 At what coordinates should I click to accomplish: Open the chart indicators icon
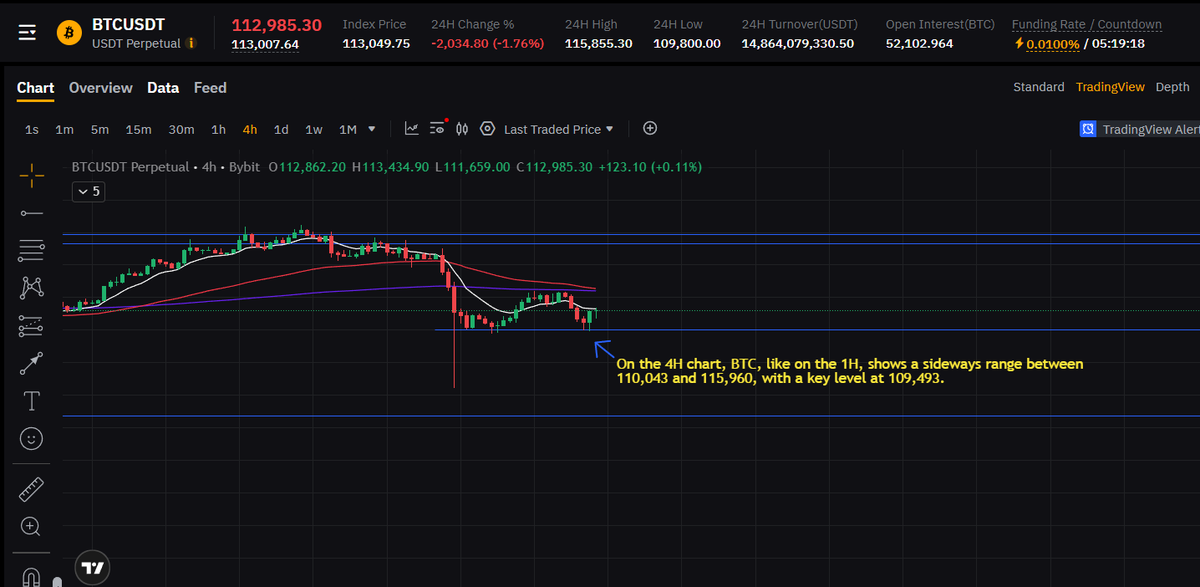tap(411, 128)
